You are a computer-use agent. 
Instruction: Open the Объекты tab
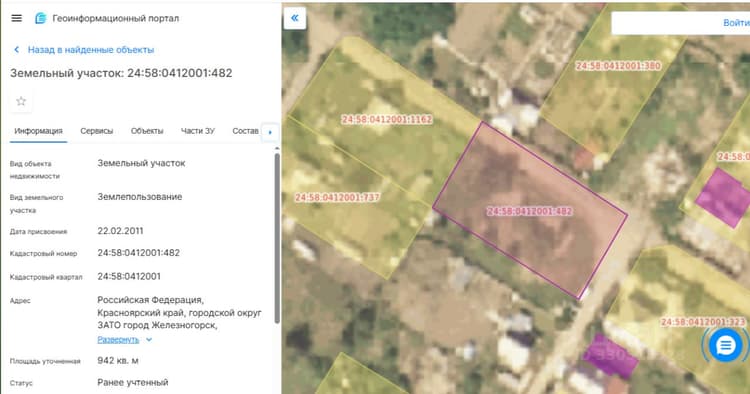pos(147,131)
